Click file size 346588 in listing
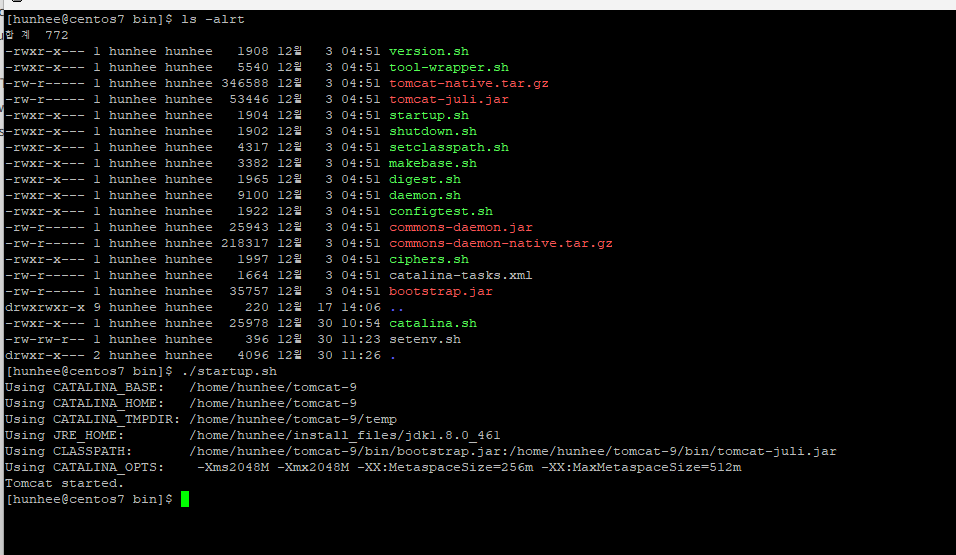Viewport: 956px width, 555px height. 245,84
